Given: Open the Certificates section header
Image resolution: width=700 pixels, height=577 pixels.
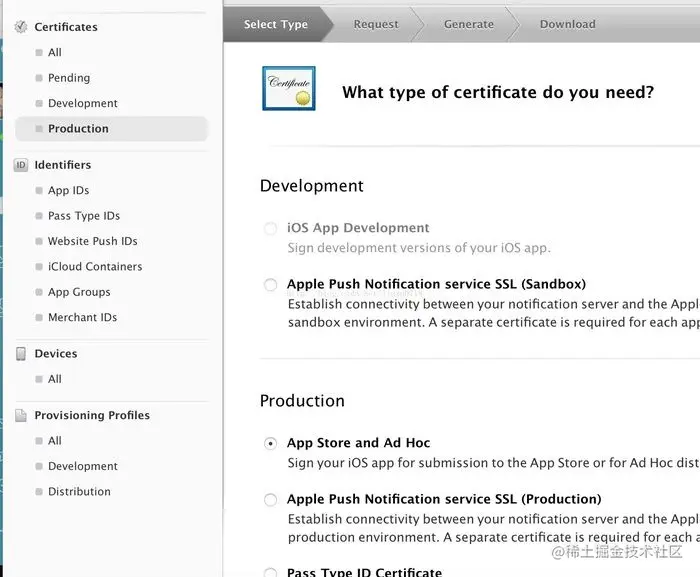Looking at the screenshot, I should 66,27.
